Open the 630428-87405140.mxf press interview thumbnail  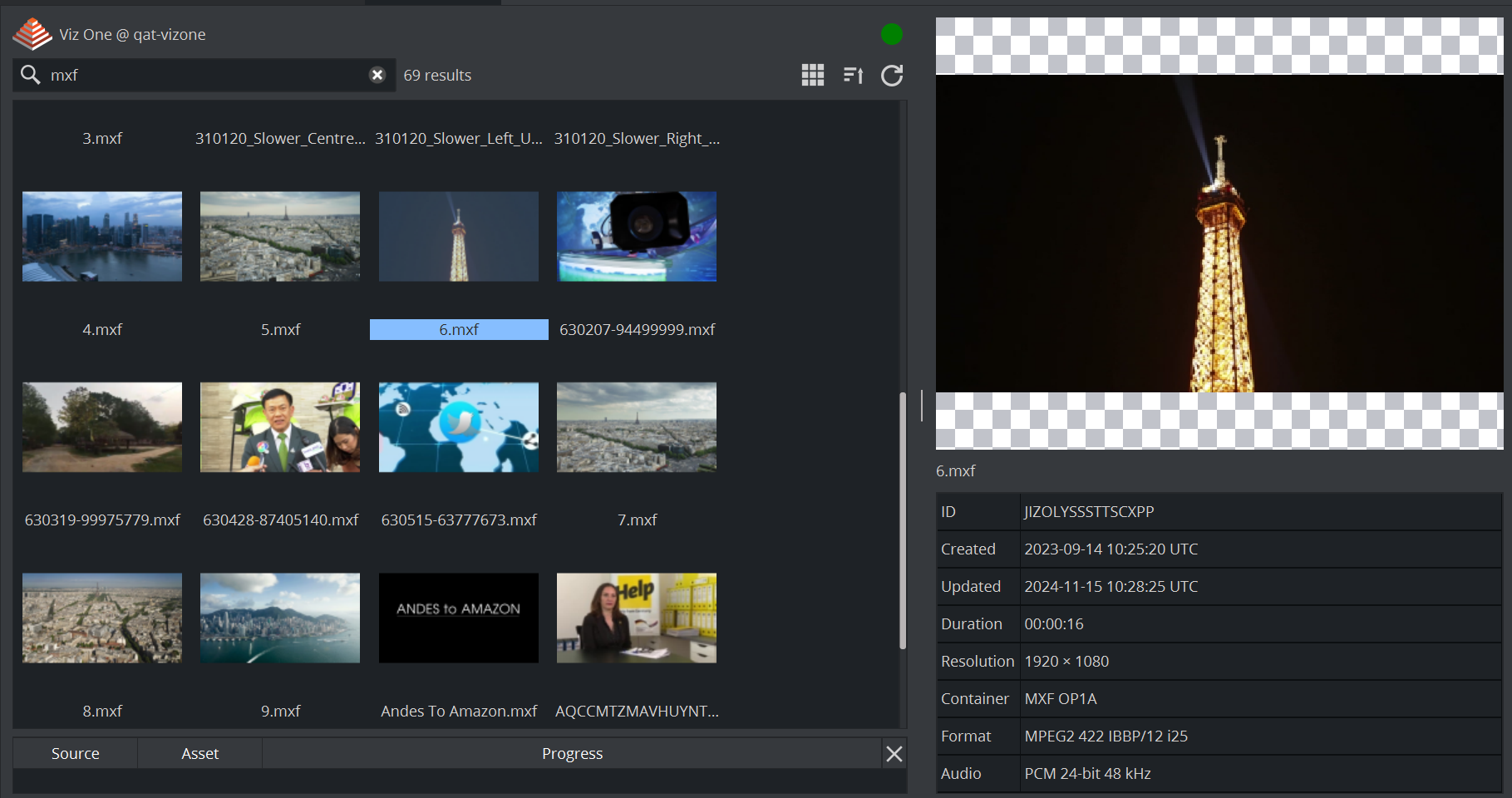[280, 427]
